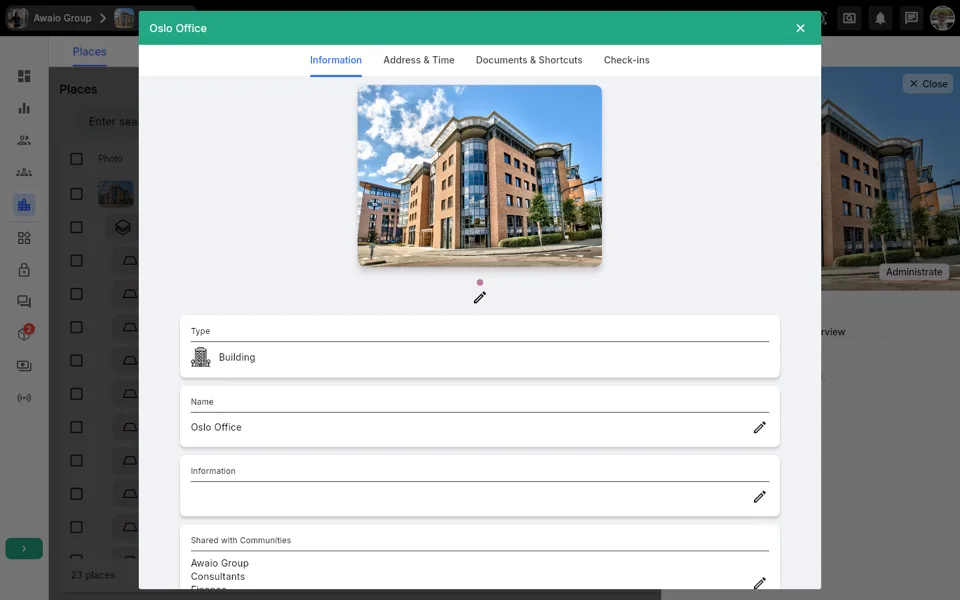The image size is (960, 600).
Task: Open the messages icon in top bar
Action: pyautogui.click(x=911, y=18)
